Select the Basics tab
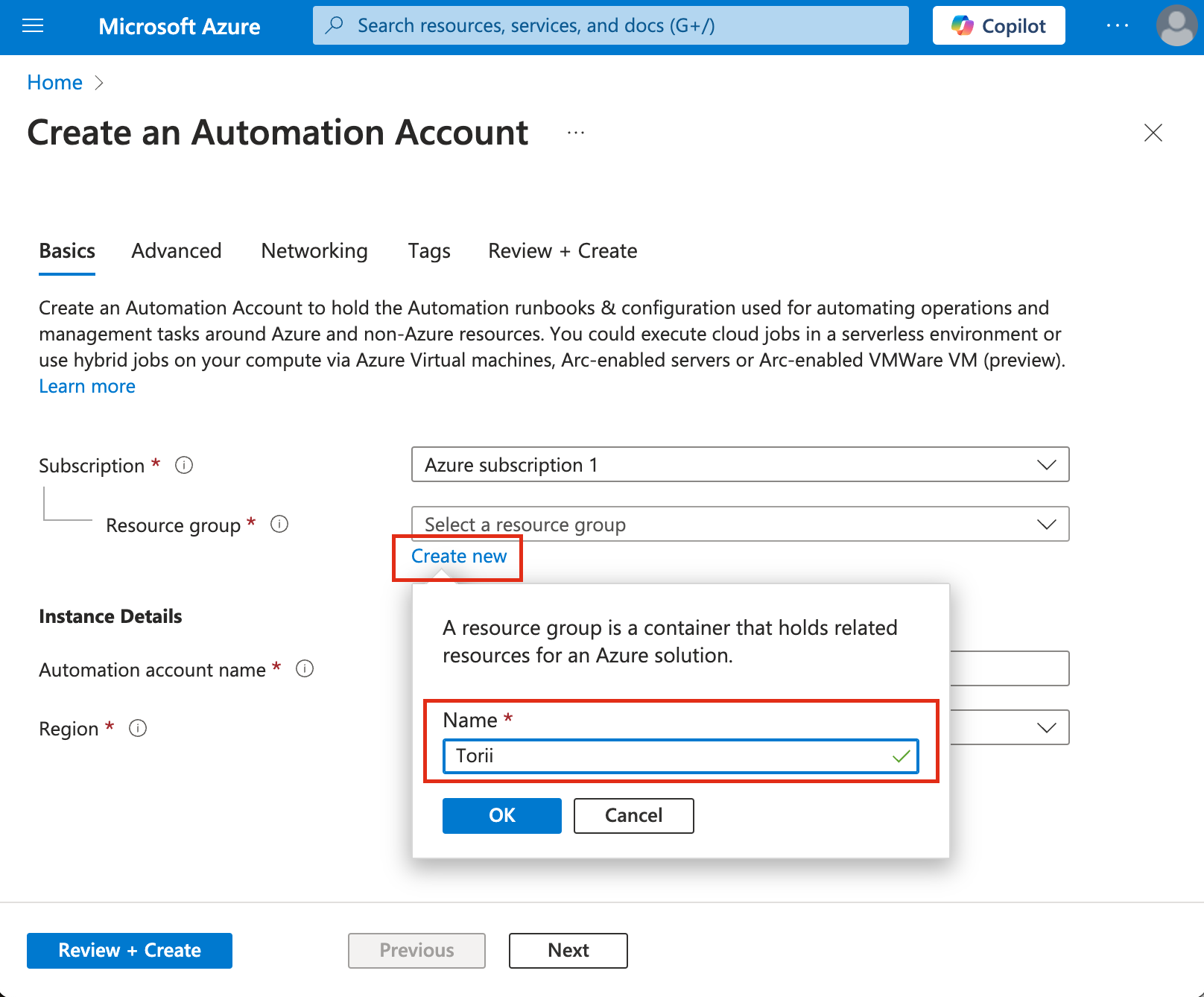Viewport: 1204px width, 997px height. tap(67, 251)
